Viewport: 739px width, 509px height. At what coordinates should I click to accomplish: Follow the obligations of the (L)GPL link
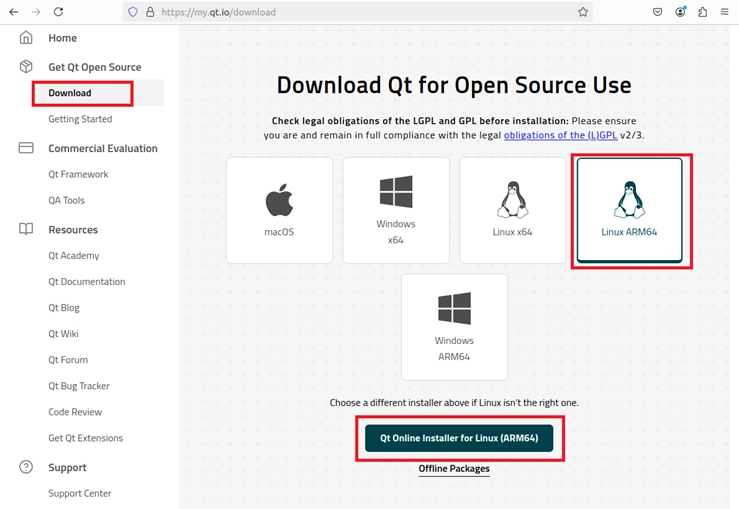click(x=560, y=135)
